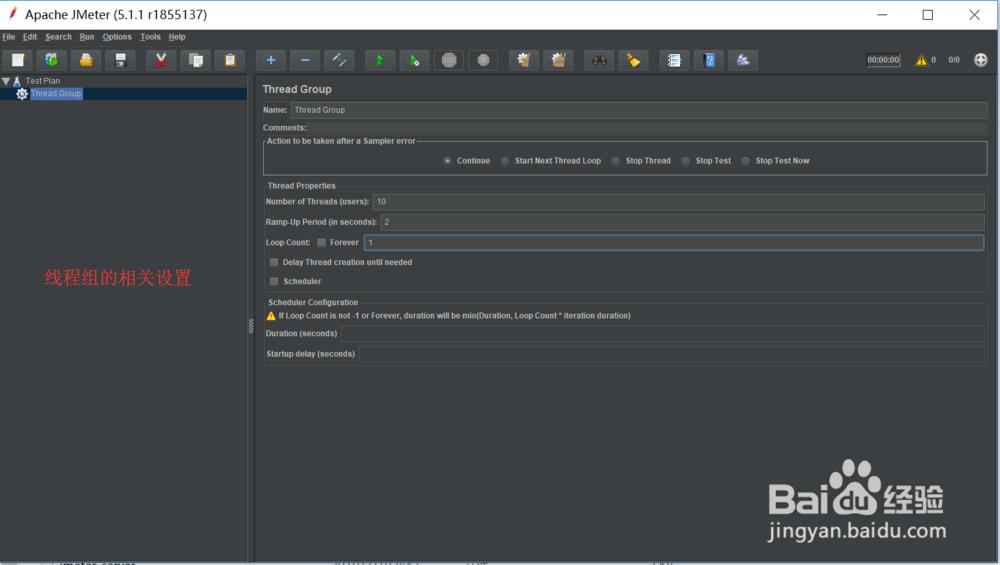Click the Thread Group gear icon
Screen dimensions: 1000x565
click(x=22, y=94)
